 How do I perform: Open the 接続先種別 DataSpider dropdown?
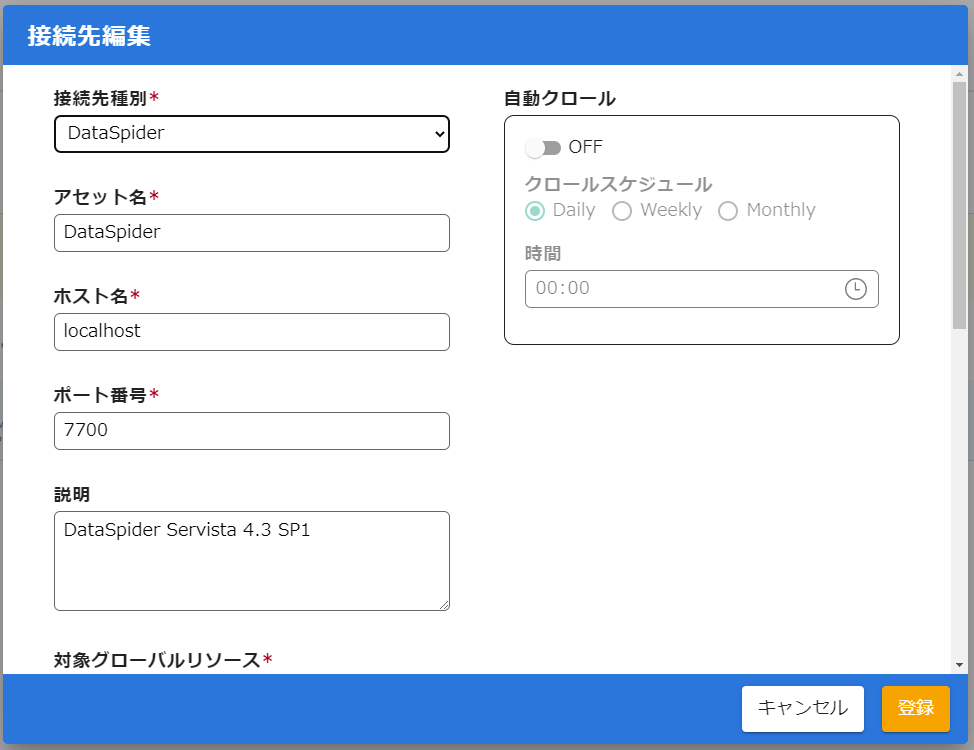[252, 134]
